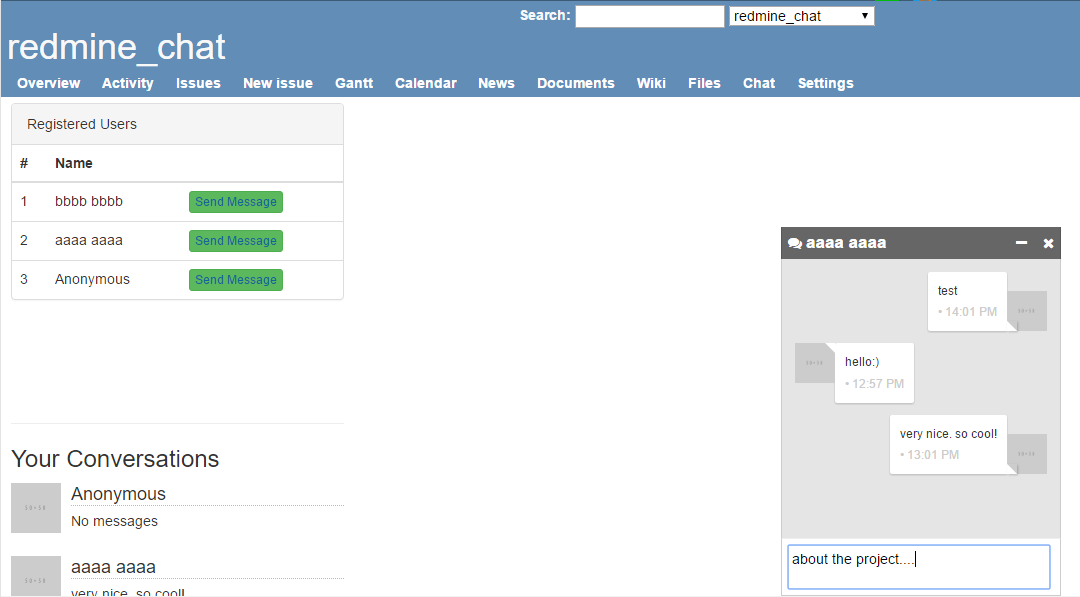Open the Documents tab
The height and width of the screenshot is (597, 1080).
pos(576,83)
